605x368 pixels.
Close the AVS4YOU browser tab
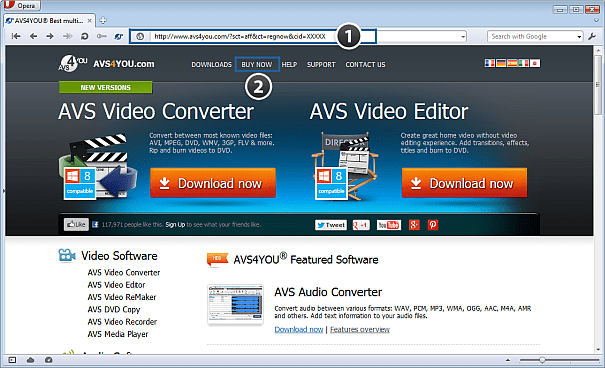point(90,20)
